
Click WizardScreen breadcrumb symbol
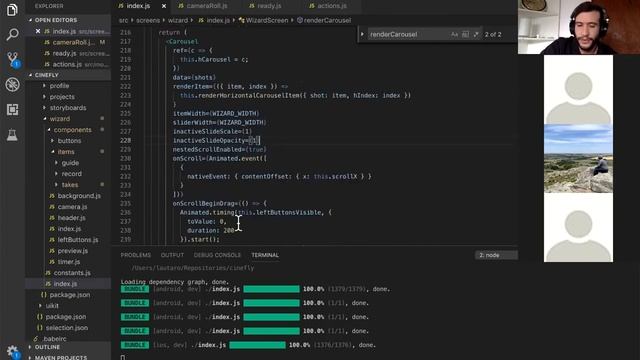(x=267, y=20)
